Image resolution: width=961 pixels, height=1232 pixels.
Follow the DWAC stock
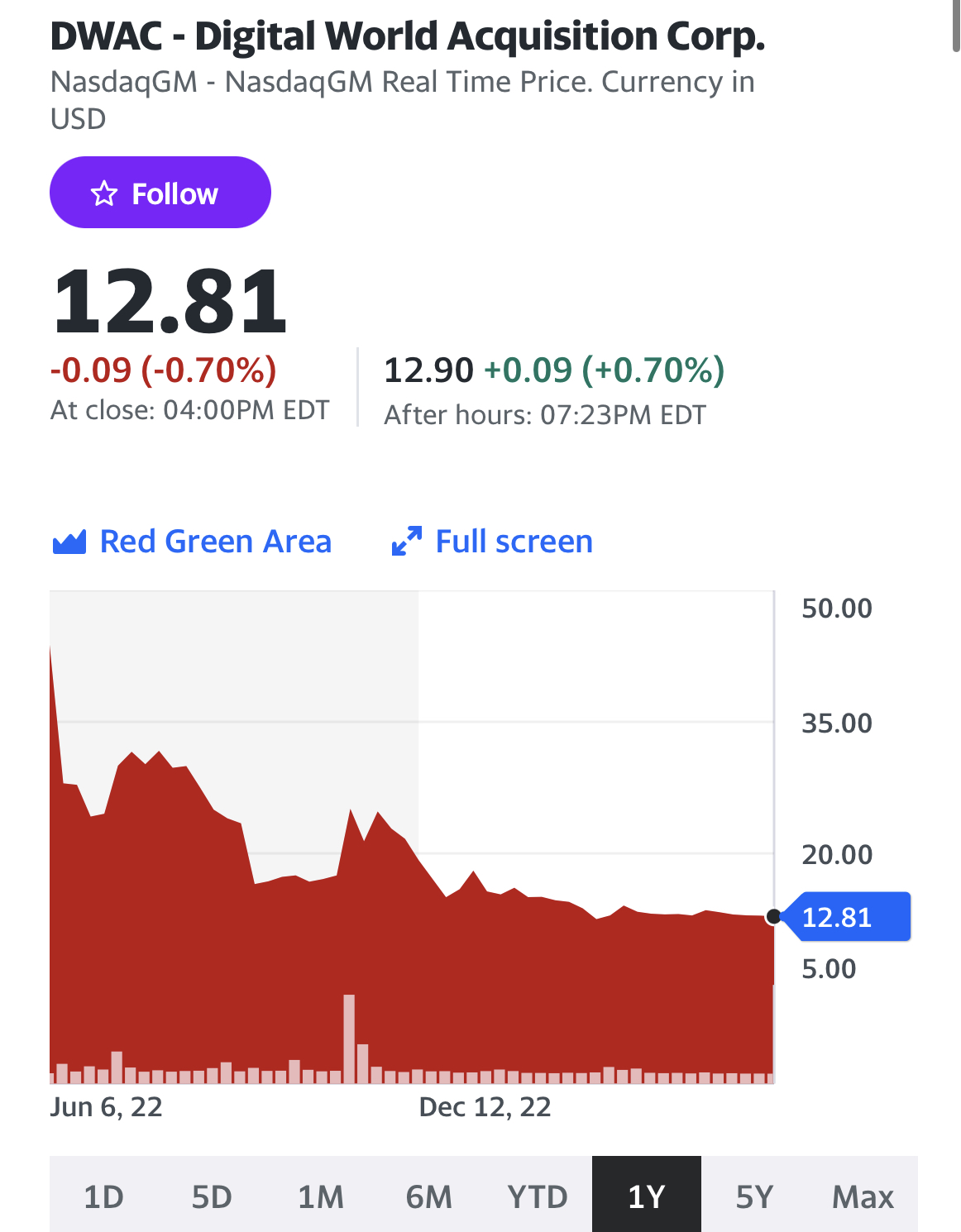click(x=160, y=193)
